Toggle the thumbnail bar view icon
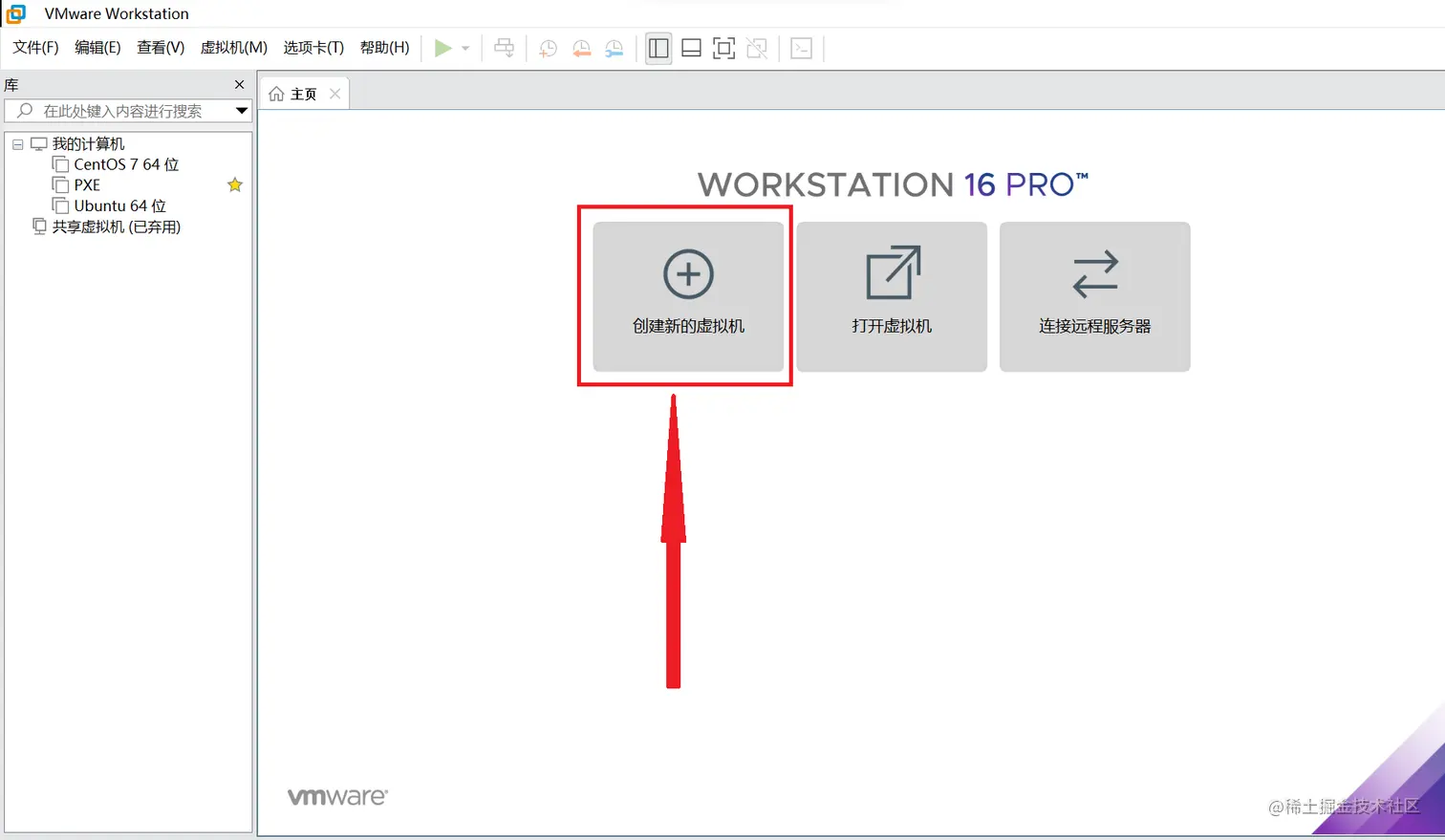Screen dimensions: 1445x840 coord(691,48)
